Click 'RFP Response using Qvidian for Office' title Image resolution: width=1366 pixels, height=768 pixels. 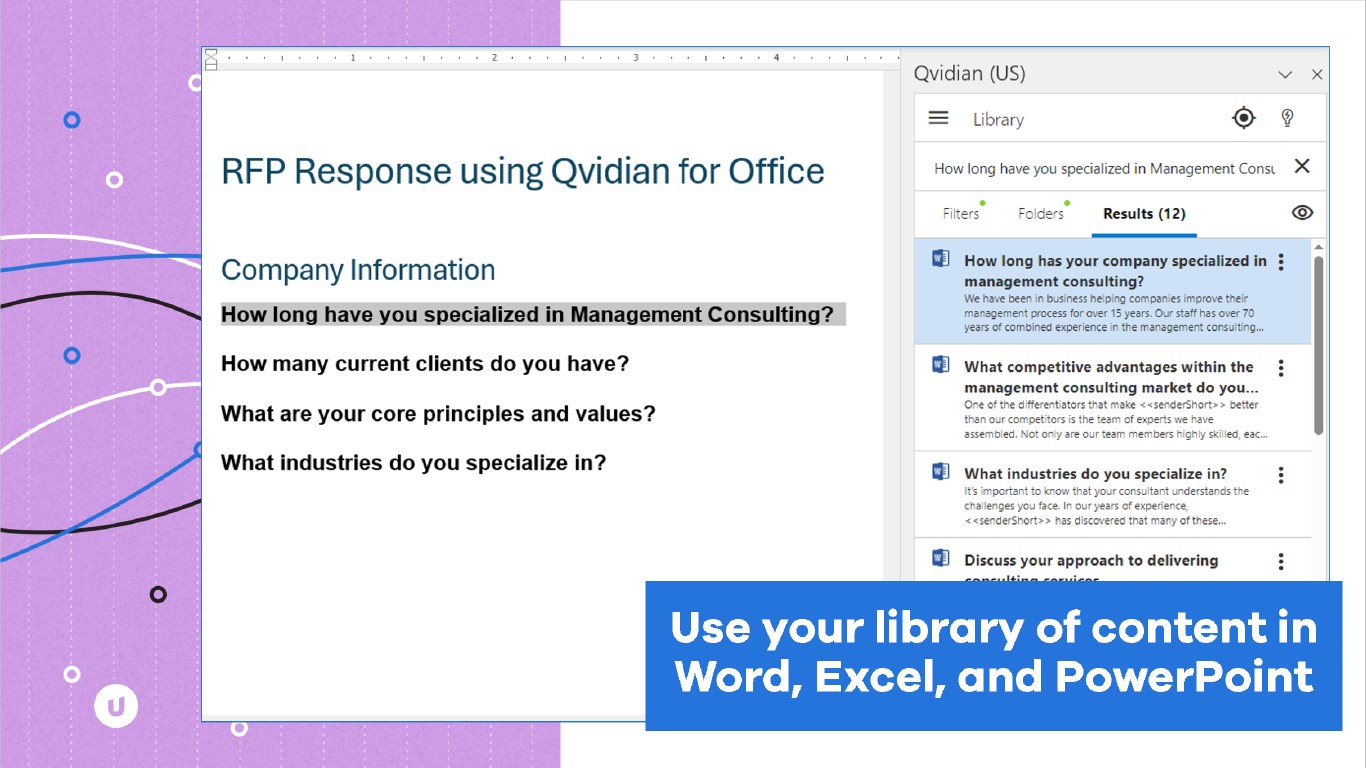523,172
